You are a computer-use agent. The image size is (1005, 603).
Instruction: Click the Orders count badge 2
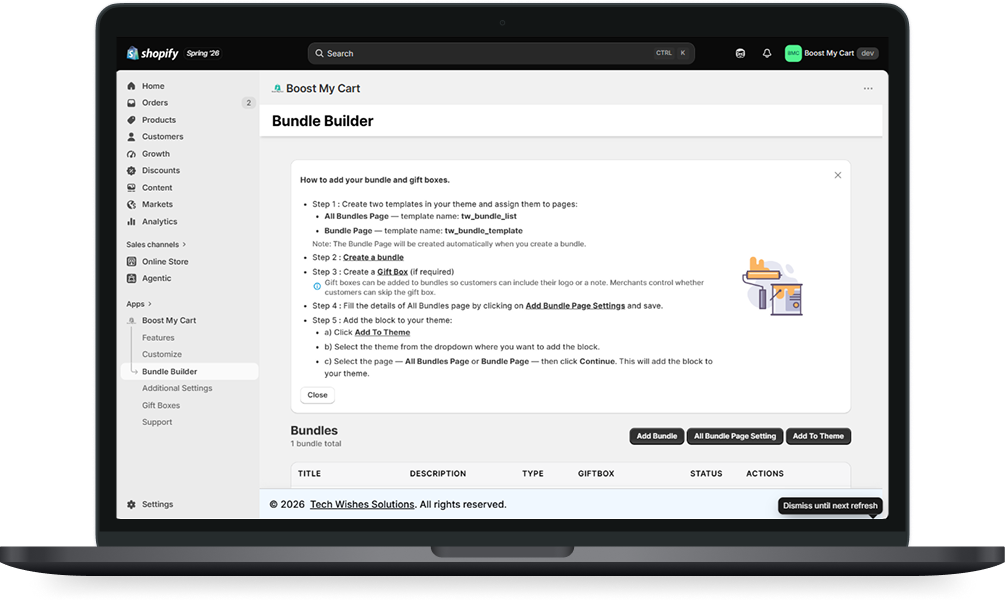(249, 103)
